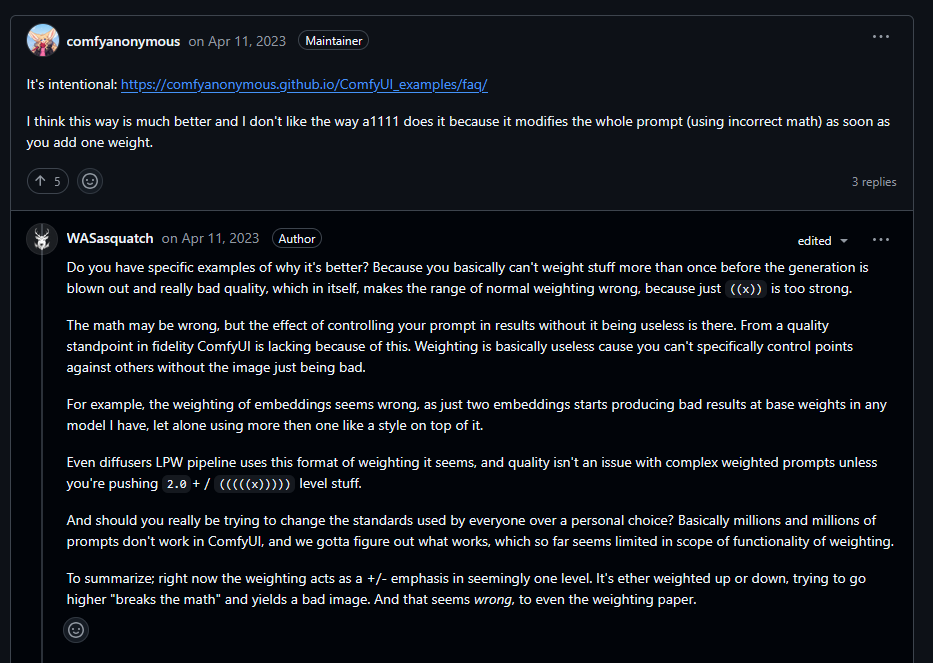Viewport: 933px width, 663px height.
Task: Add emoji reaction to WASasquatch's reply
Action: [76, 630]
